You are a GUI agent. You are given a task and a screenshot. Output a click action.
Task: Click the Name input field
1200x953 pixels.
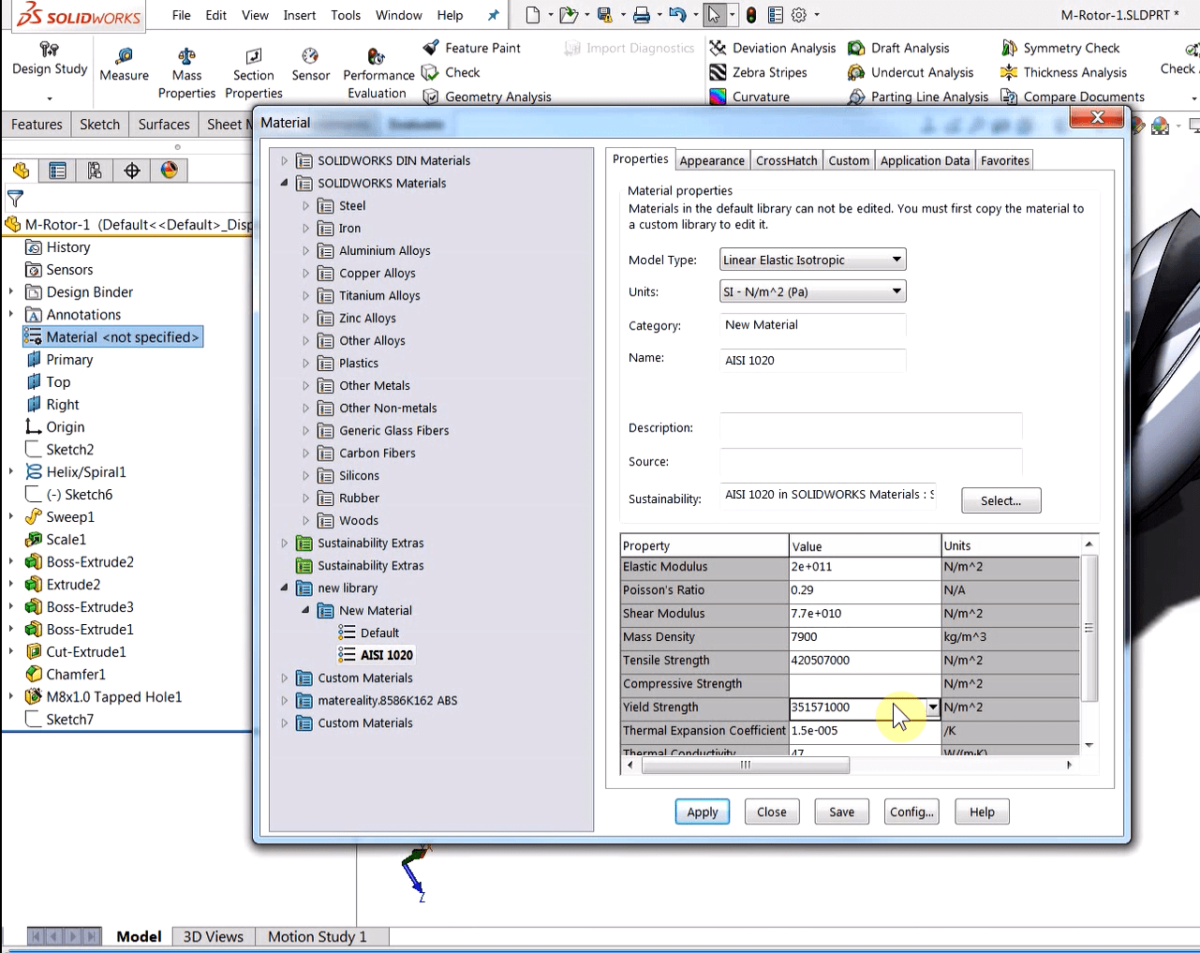(x=813, y=360)
